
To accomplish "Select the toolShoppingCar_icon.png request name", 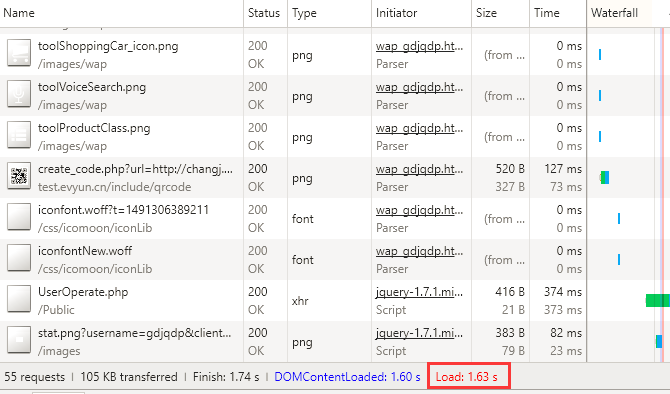I will point(108,46).
